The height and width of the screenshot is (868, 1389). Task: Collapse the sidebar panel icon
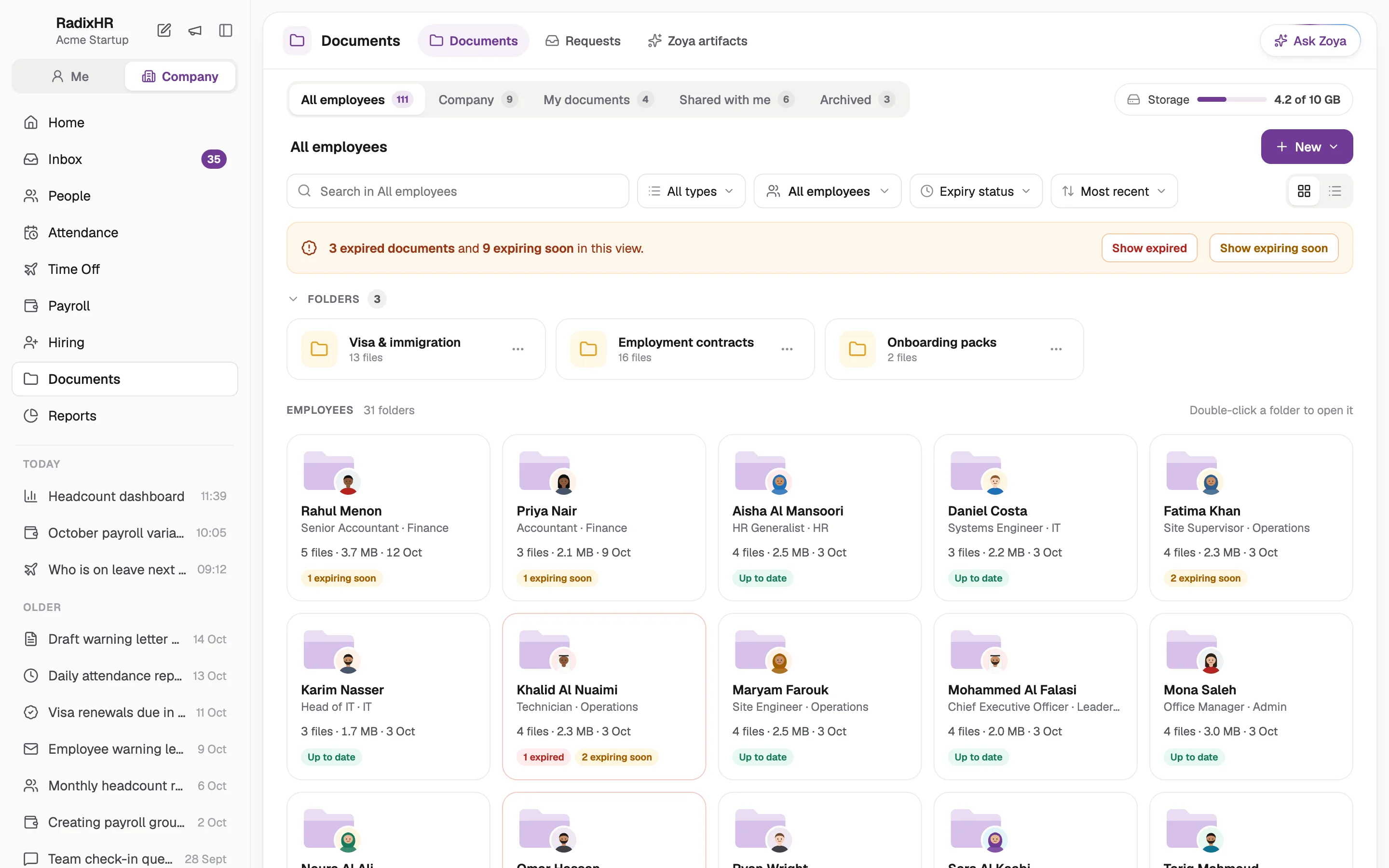click(x=226, y=30)
